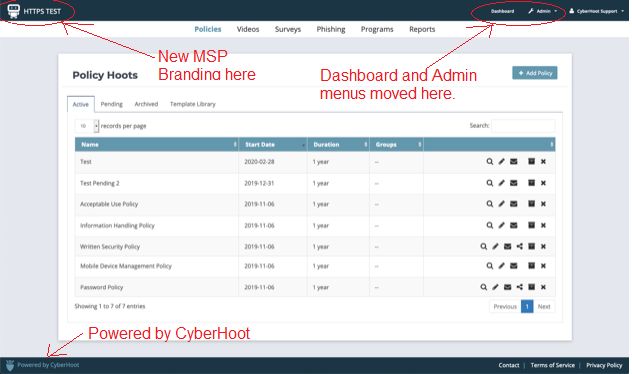
Task: Focus the Search input field
Action: click(x=523, y=126)
